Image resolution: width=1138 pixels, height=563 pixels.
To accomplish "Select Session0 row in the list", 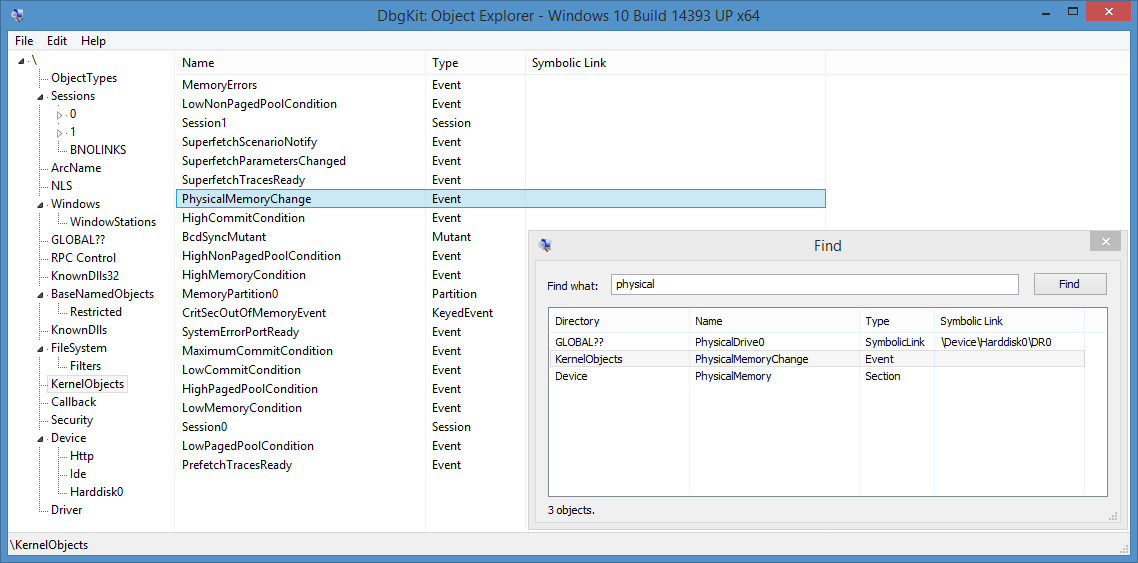I will coord(352,427).
